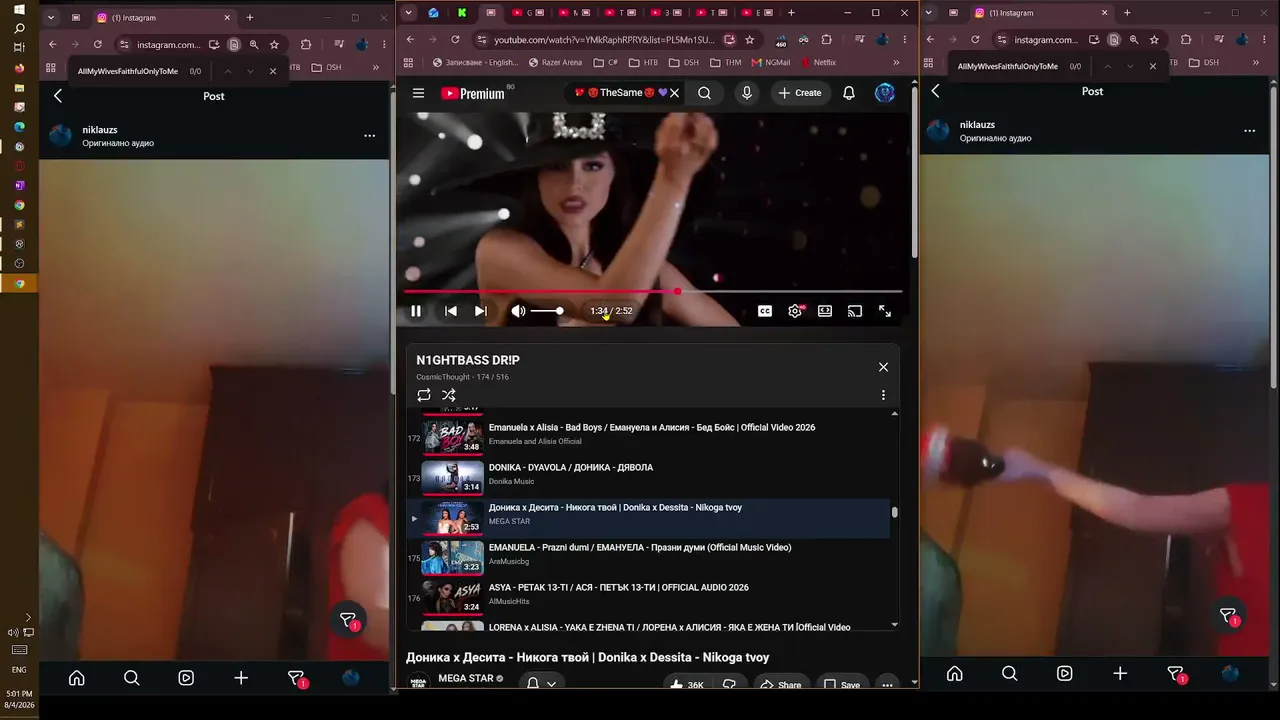
Task: Expand tab search dropdown in YouTube window
Action: 408,13
